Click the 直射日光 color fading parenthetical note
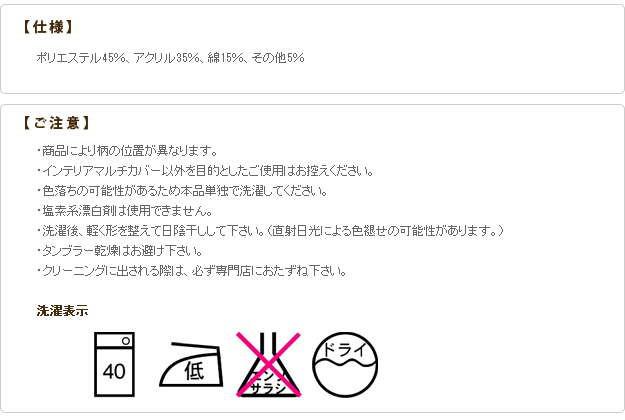The width and height of the screenshot is (625, 420). tap(384, 231)
